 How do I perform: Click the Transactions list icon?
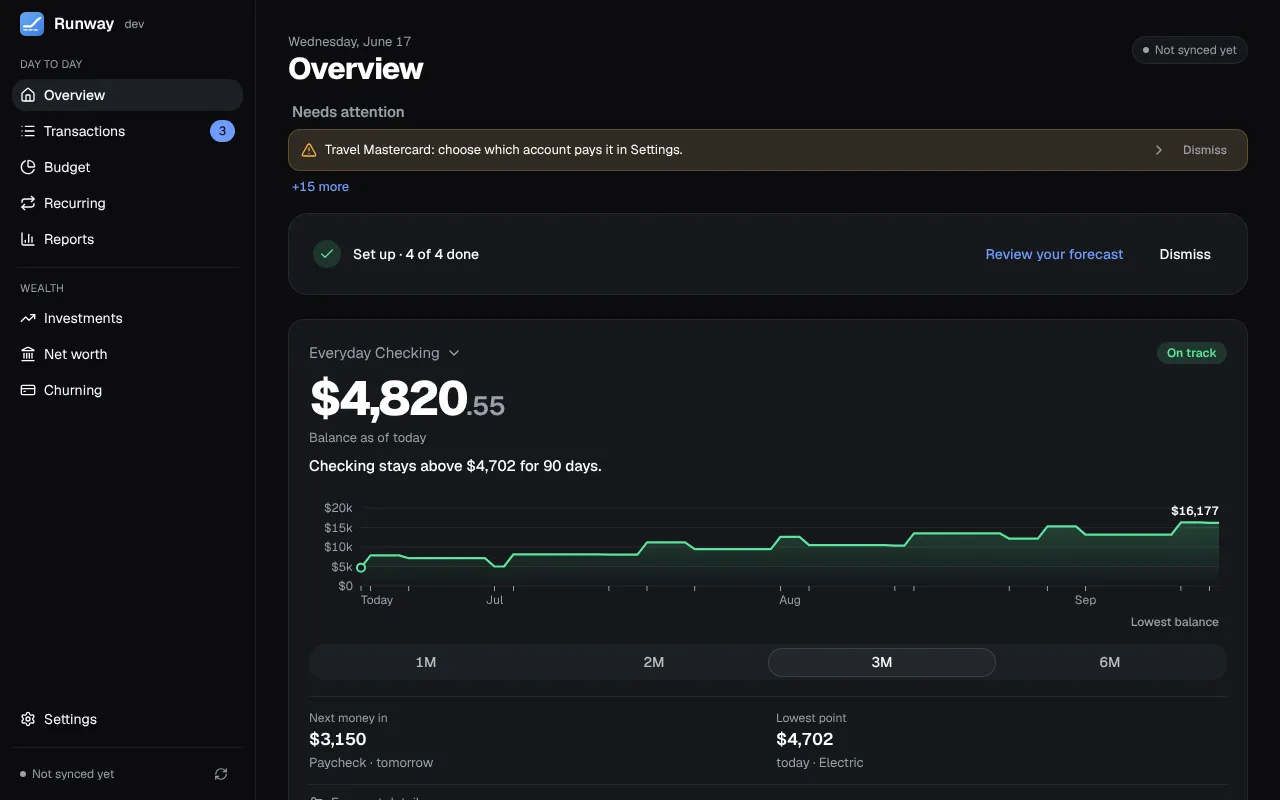point(28,131)
